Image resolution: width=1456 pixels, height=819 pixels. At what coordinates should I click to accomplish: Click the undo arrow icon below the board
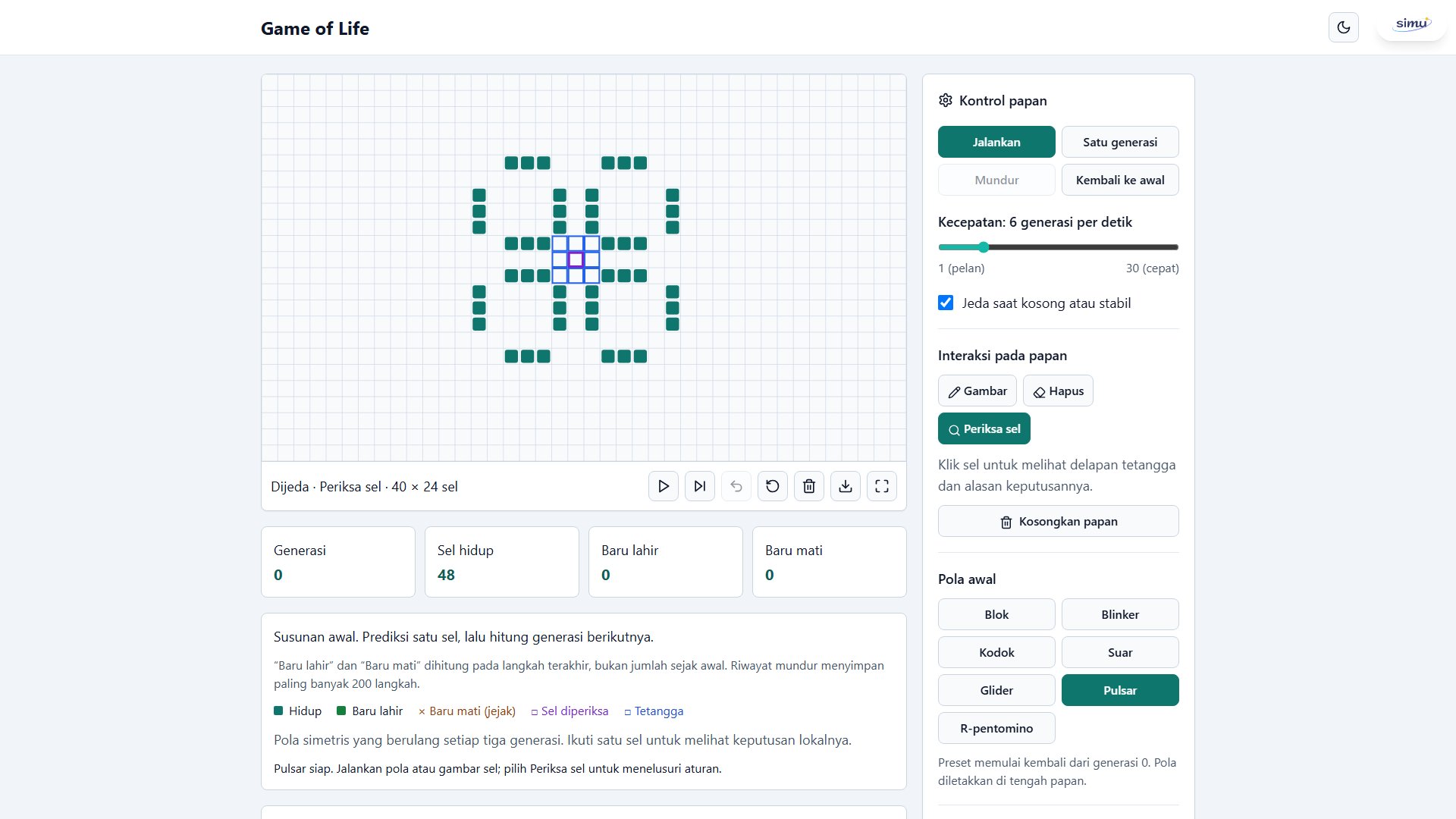coord(736,486)
